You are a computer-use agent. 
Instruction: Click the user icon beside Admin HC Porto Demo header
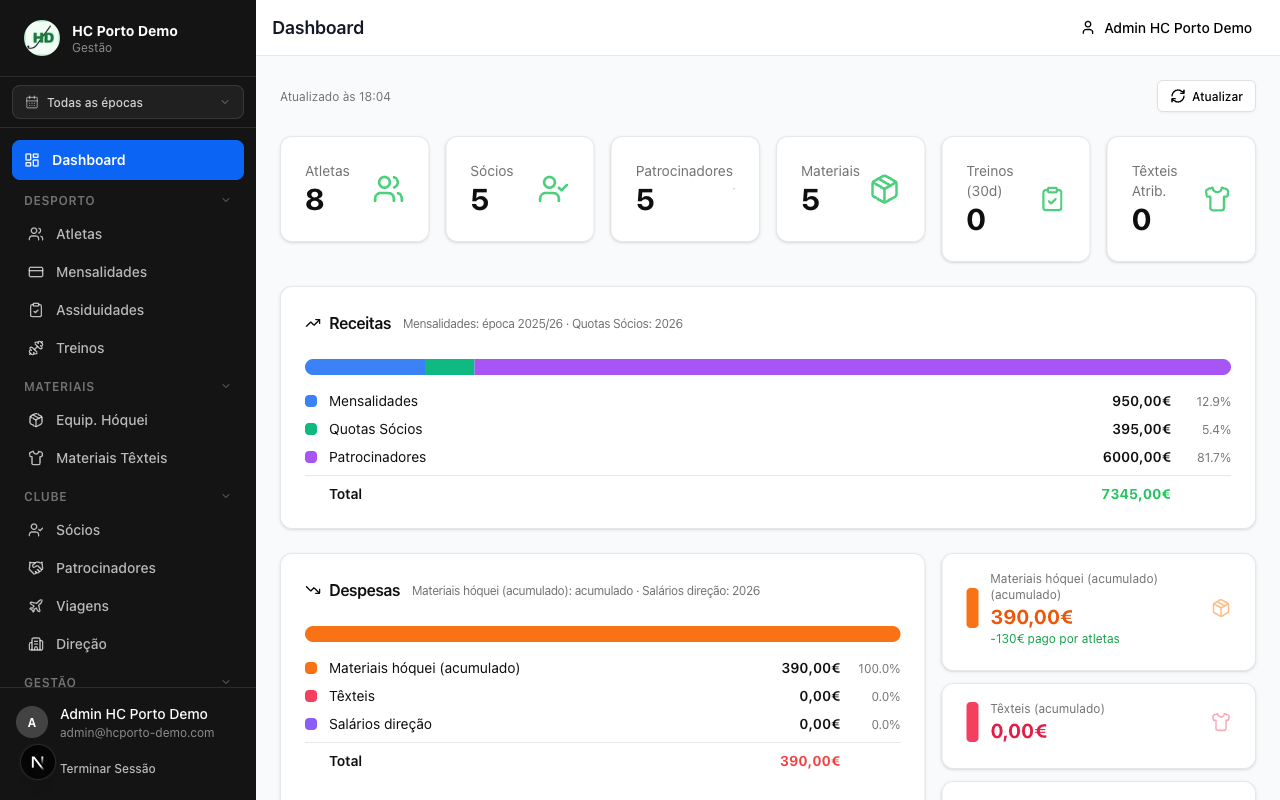[1088, 28]
